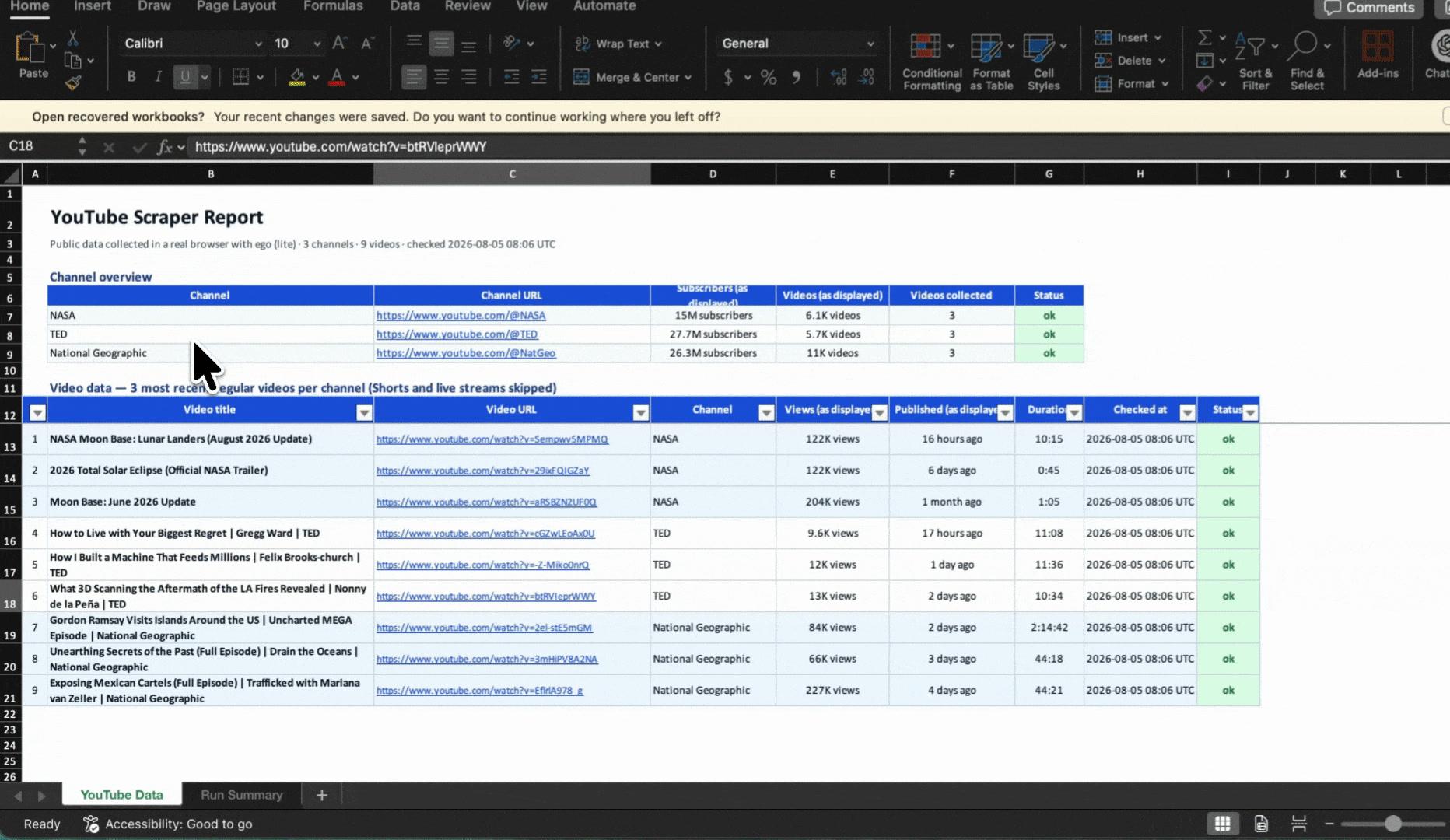This screenshot has width=1450, height=840.
Task: Open Find & Select
Action: click(x=1307, y=62)
